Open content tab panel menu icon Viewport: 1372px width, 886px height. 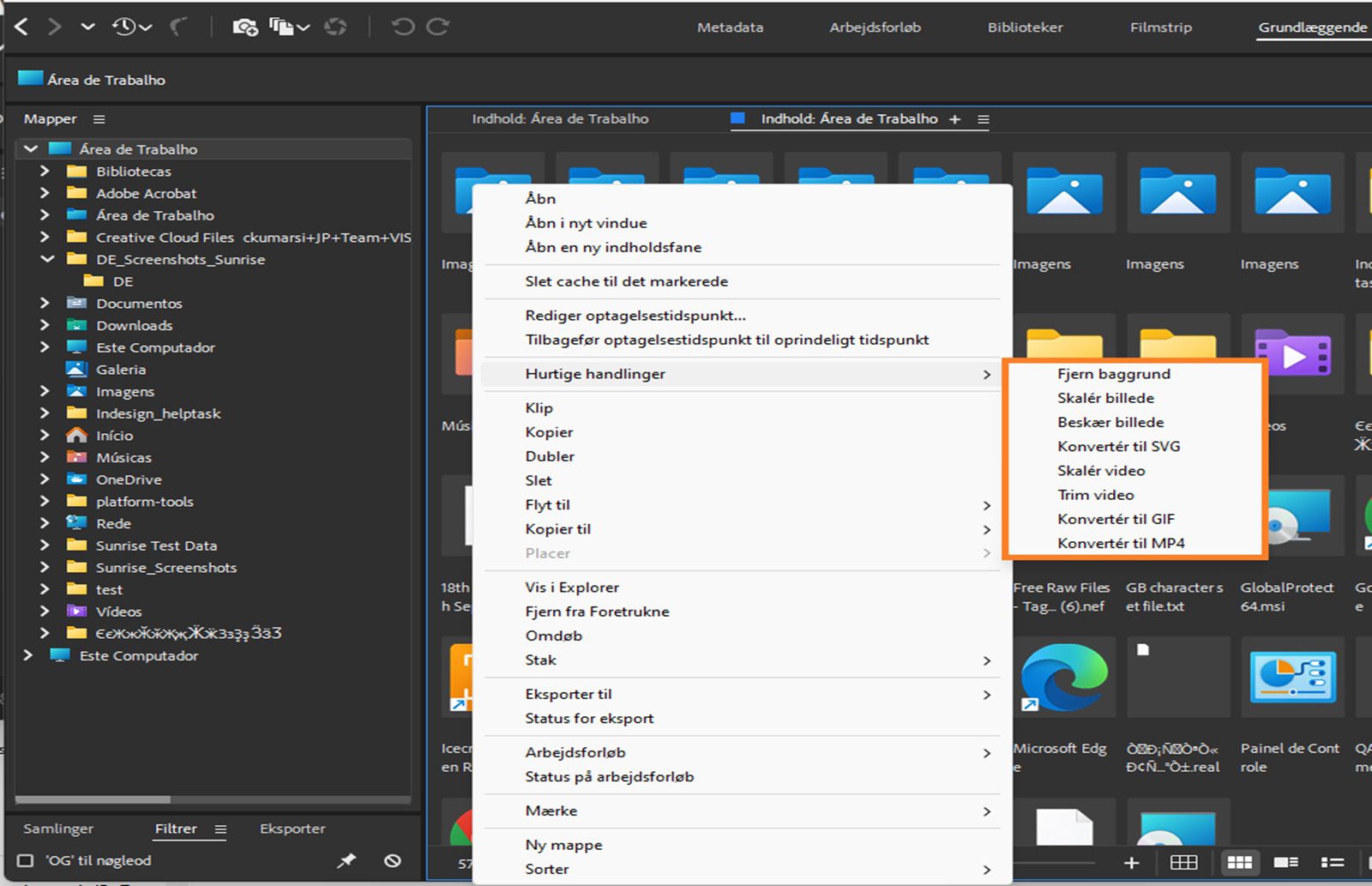(984, 119)
